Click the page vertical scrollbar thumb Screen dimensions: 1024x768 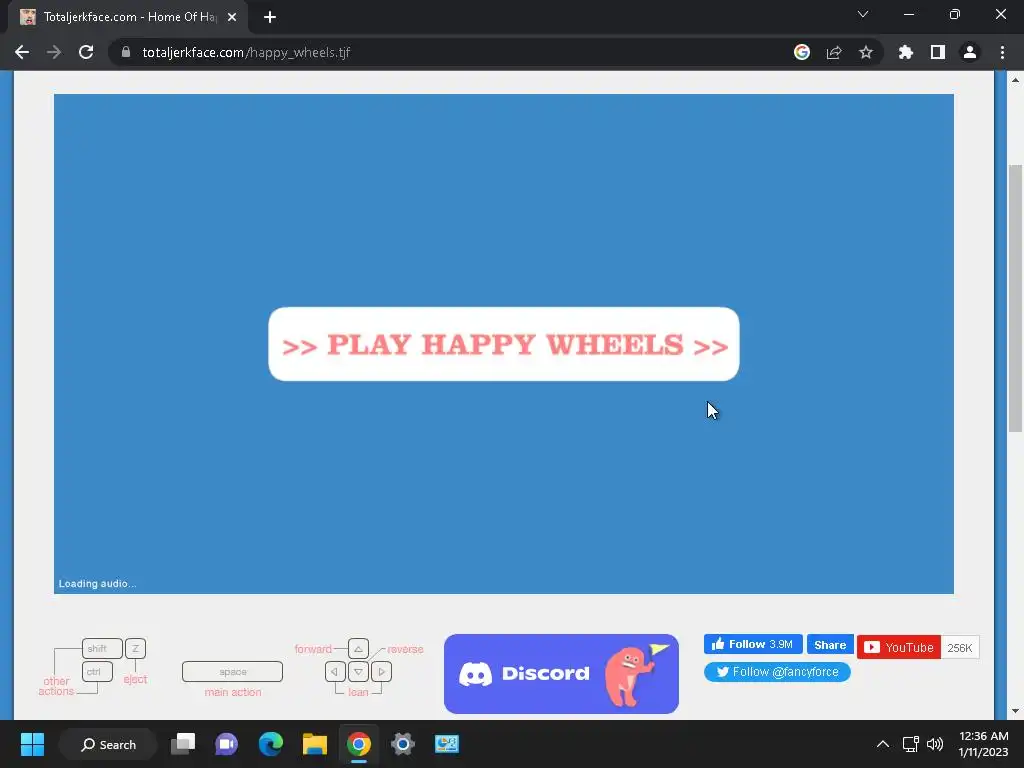(x=1015, y=298)
